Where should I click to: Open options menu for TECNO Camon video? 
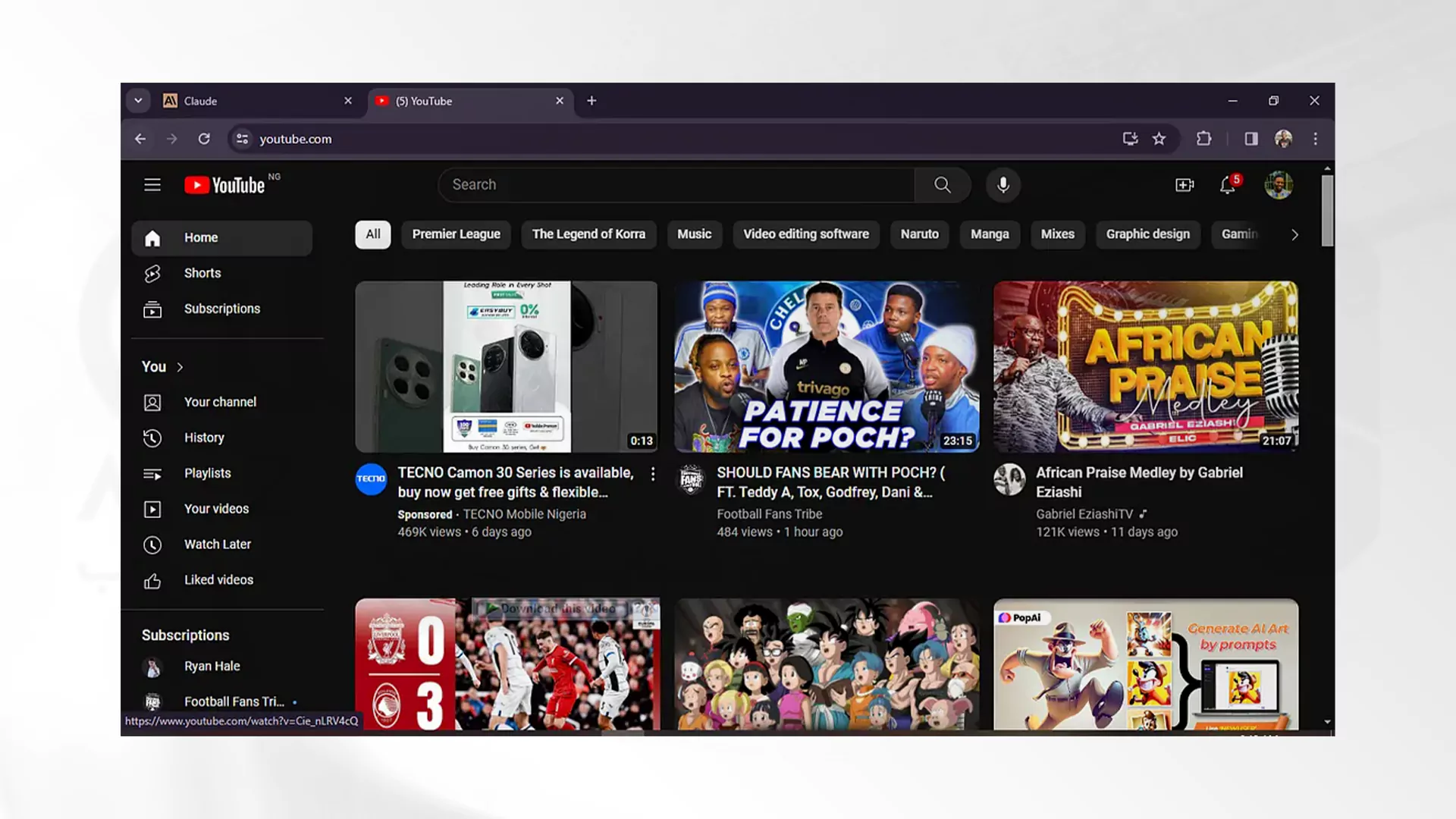click(653, 474)
